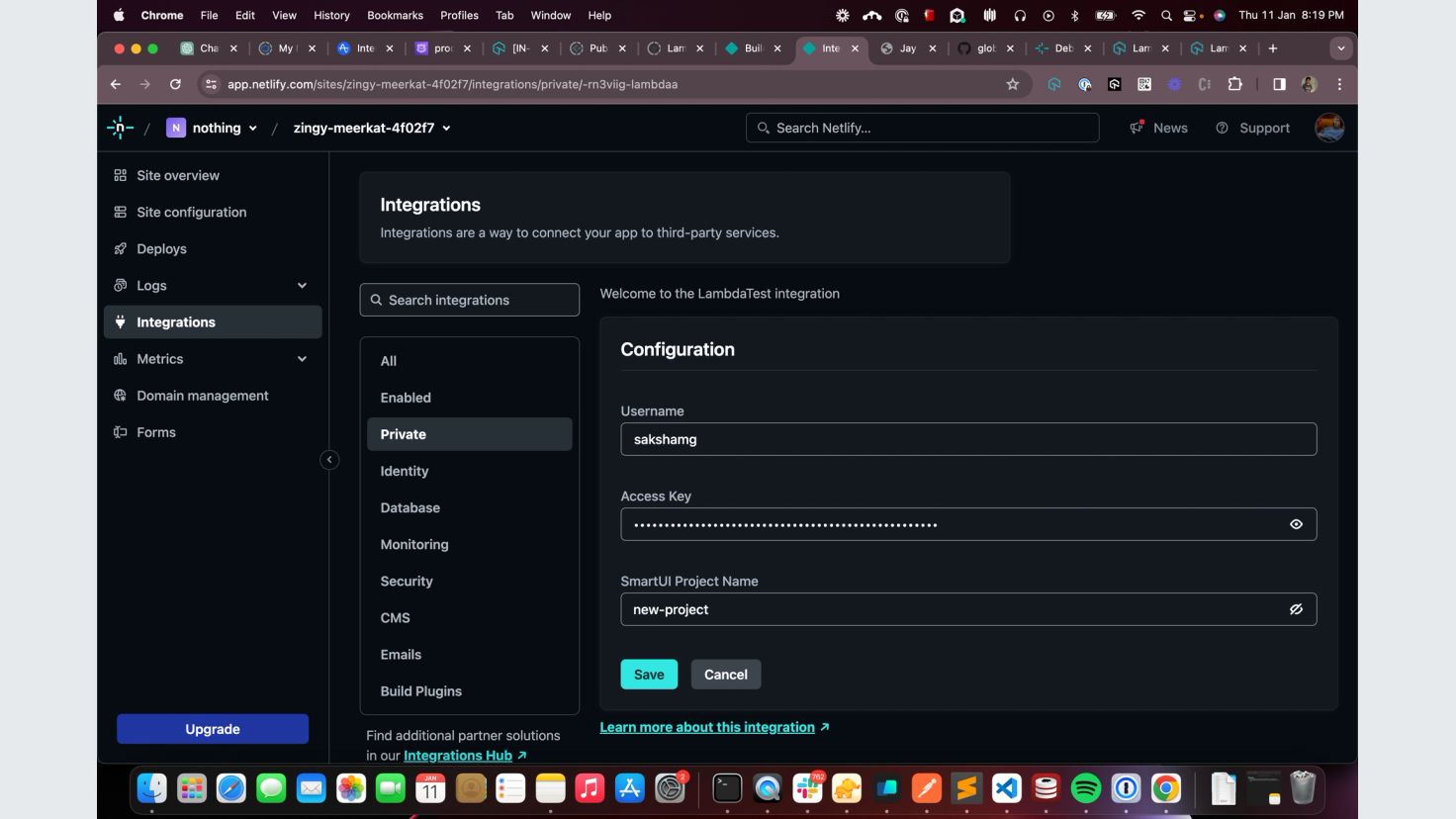Open Chrome side panel icon
The height and width of the screenshot is (819, 1456).
[x=1279, y=84]
